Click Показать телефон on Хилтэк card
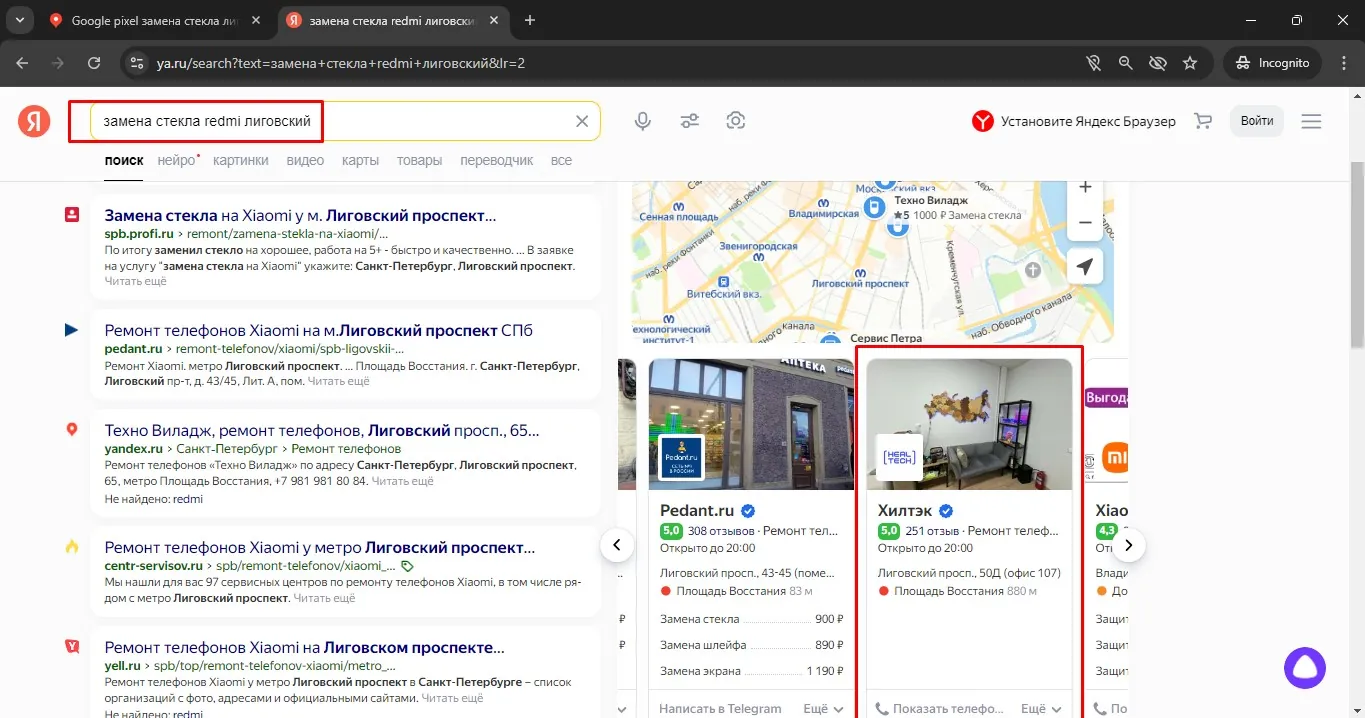Screen dimensions: 1365x718 [939, 709]
